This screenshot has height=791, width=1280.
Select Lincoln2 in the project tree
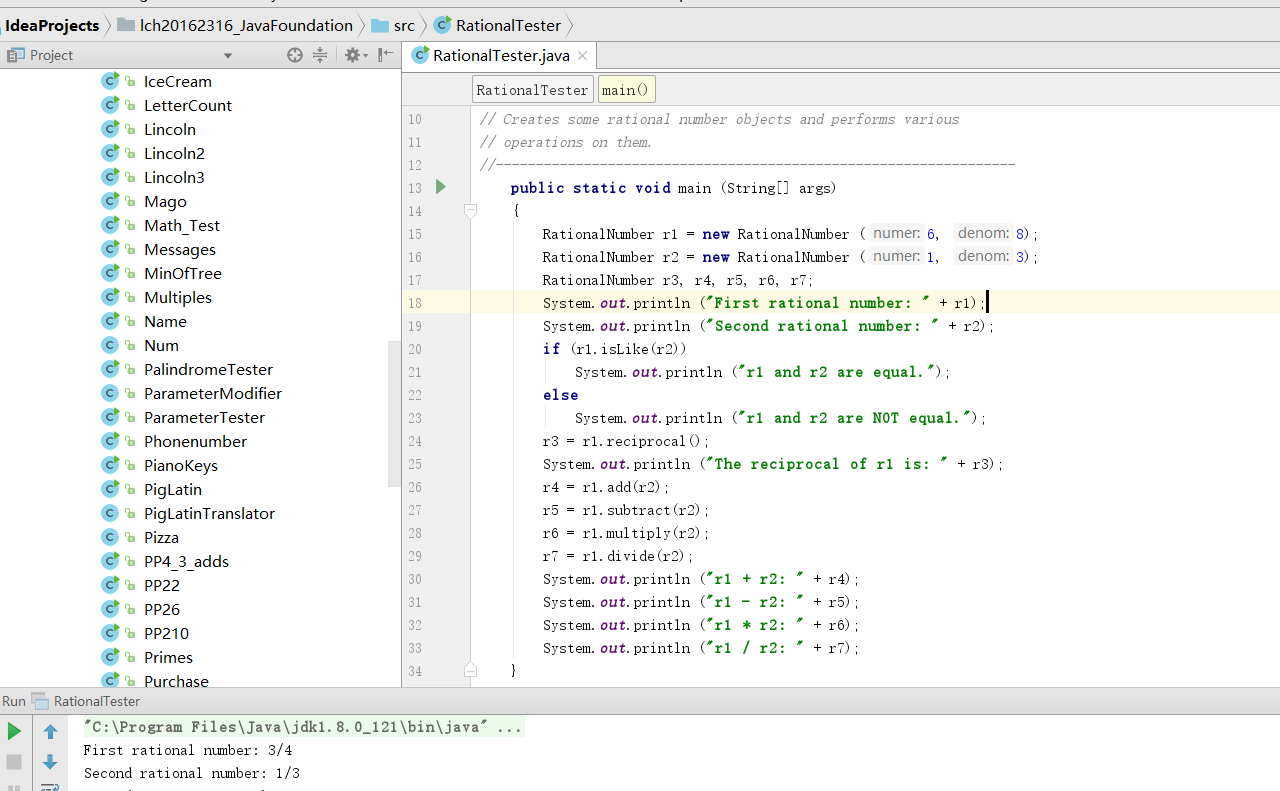174,153
